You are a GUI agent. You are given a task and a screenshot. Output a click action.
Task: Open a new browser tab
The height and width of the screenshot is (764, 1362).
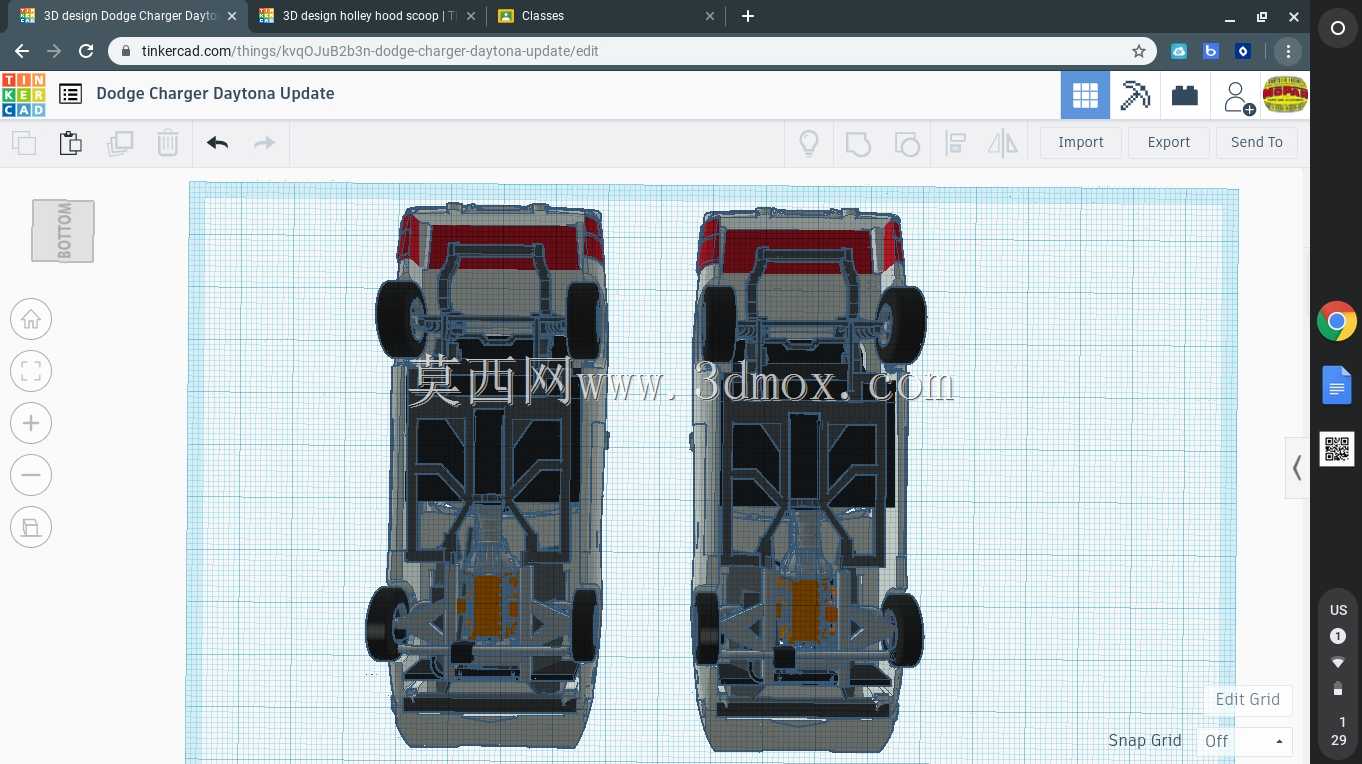748,16
